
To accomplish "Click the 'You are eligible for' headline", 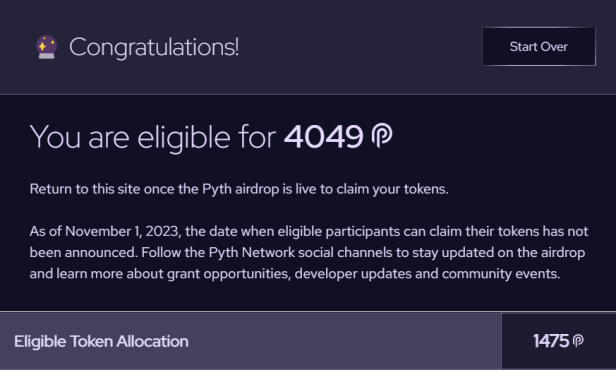I will 153,137.
